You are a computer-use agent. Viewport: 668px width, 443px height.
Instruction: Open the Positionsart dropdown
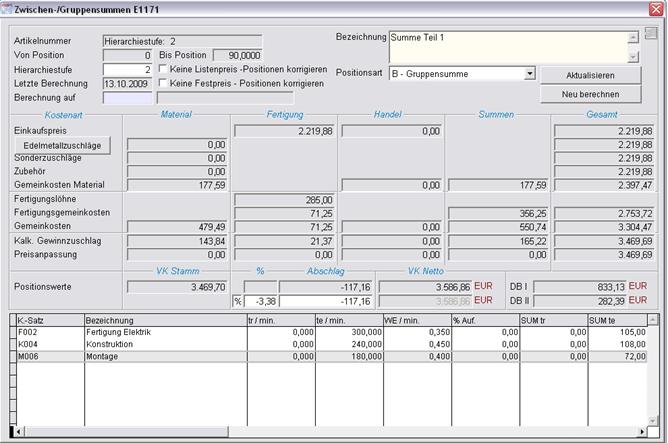(530, 74)
